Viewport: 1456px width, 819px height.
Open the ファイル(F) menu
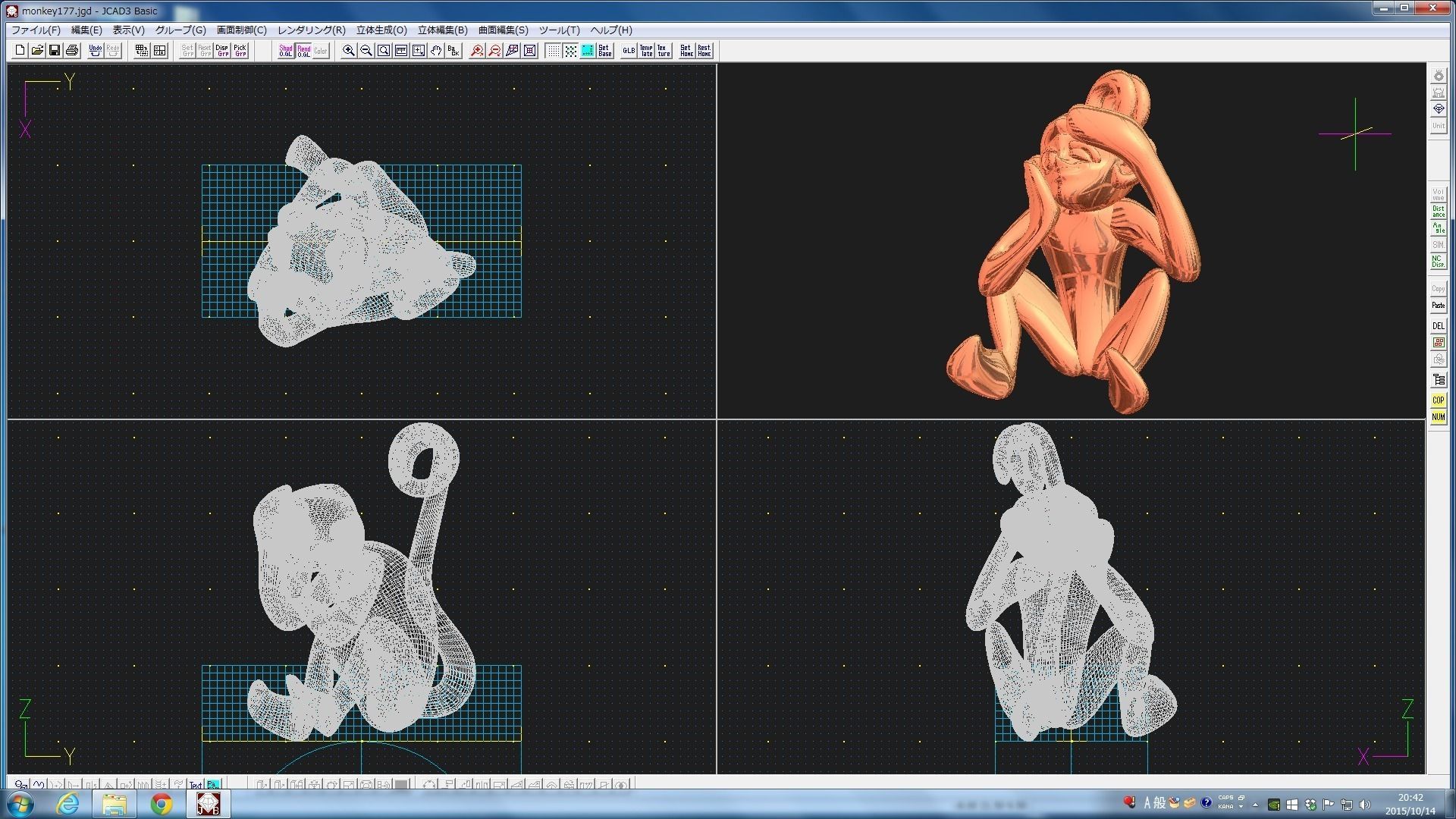click(36, 30)
